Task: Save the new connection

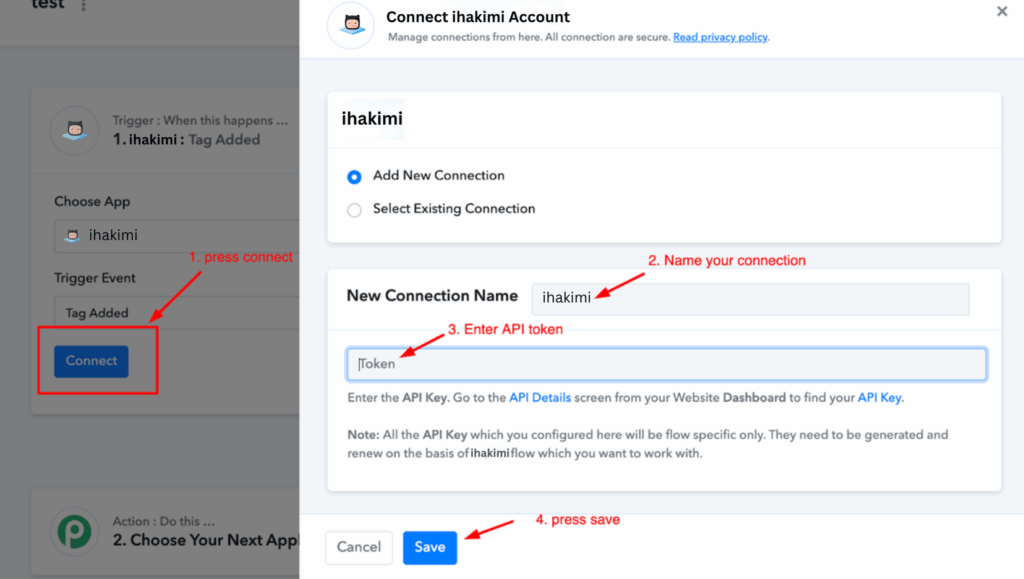Action: click(430, 547)
